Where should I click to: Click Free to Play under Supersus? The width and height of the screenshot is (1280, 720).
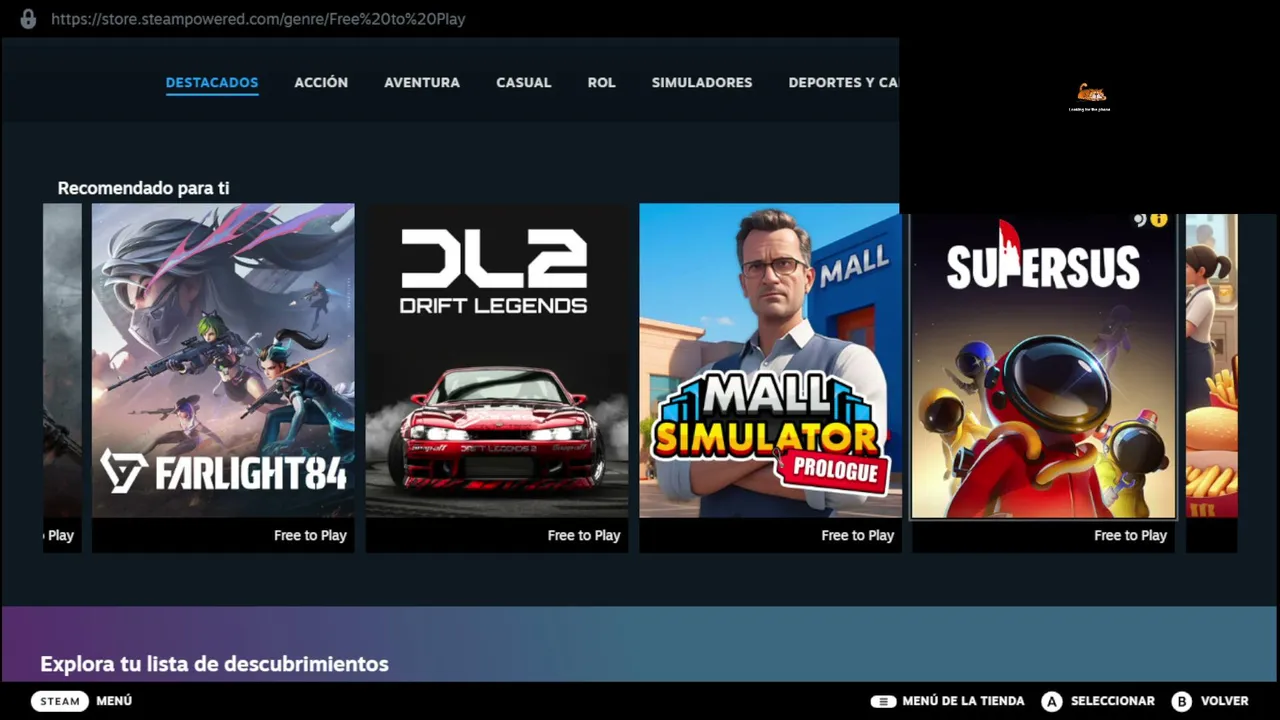click(x=1131, y=536)
